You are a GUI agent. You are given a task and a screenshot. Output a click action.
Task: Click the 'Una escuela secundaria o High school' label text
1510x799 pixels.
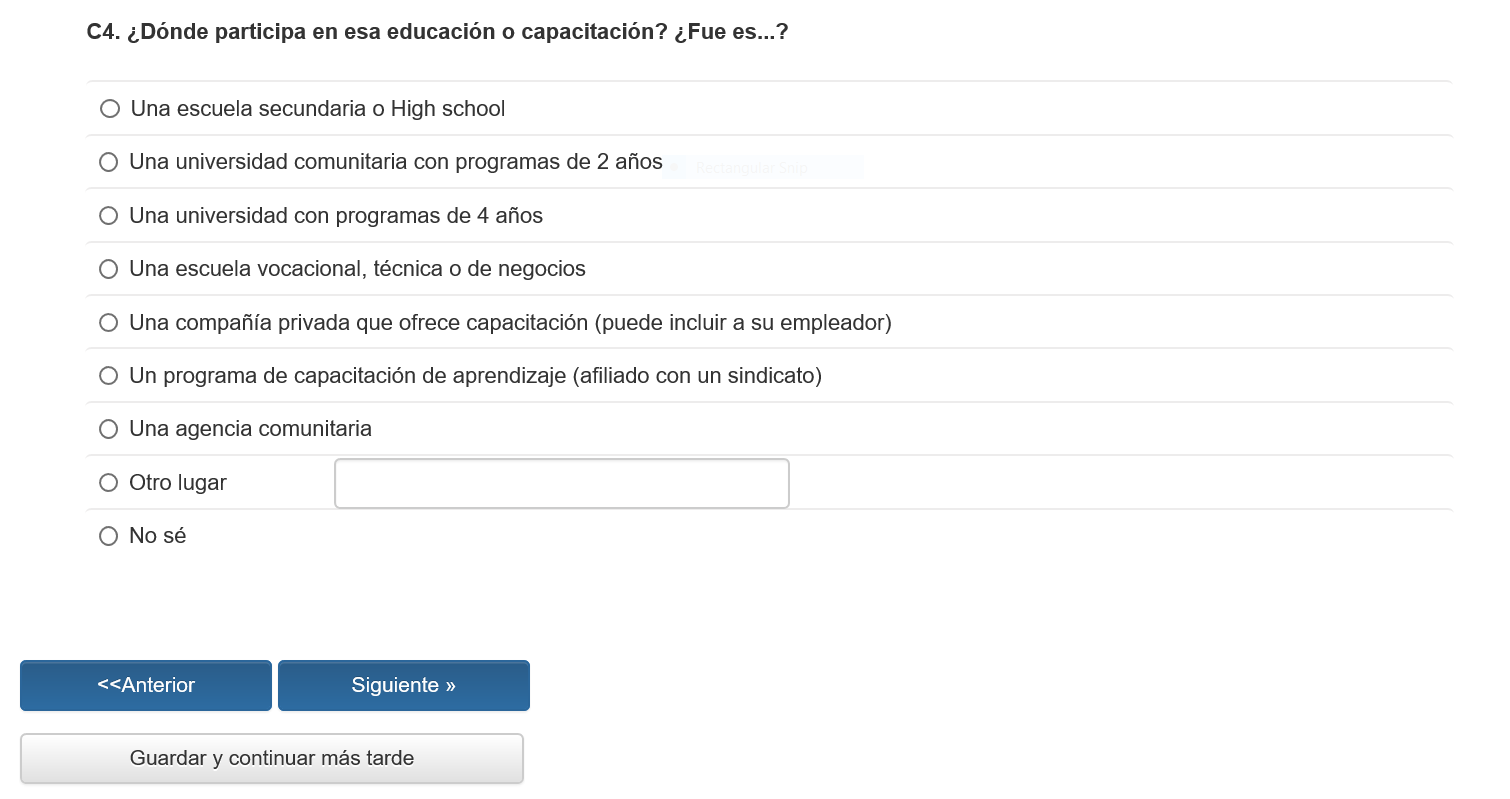tap(318, 108)
